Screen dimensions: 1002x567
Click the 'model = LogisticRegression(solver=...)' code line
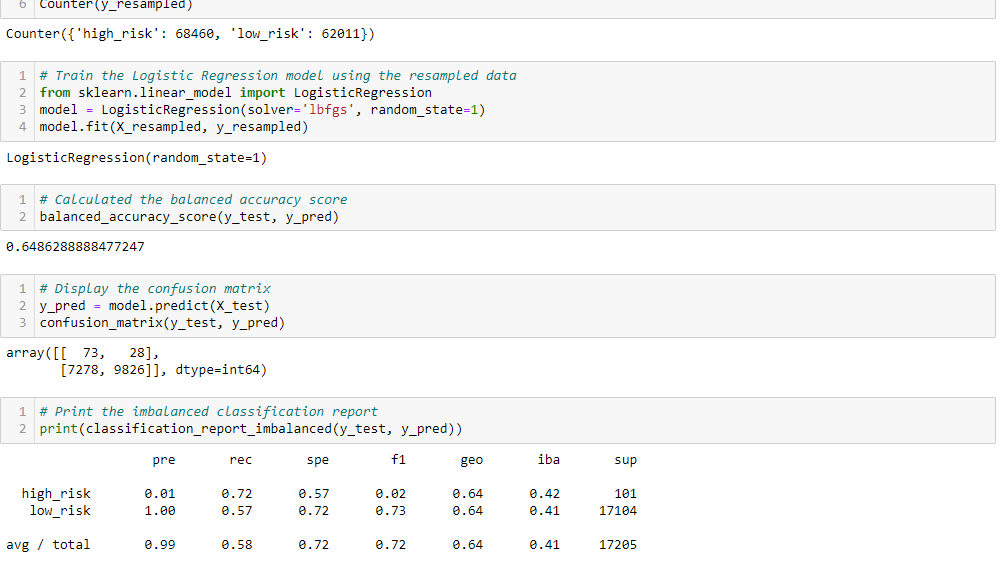pyautogui.click(x=263, y=110)
